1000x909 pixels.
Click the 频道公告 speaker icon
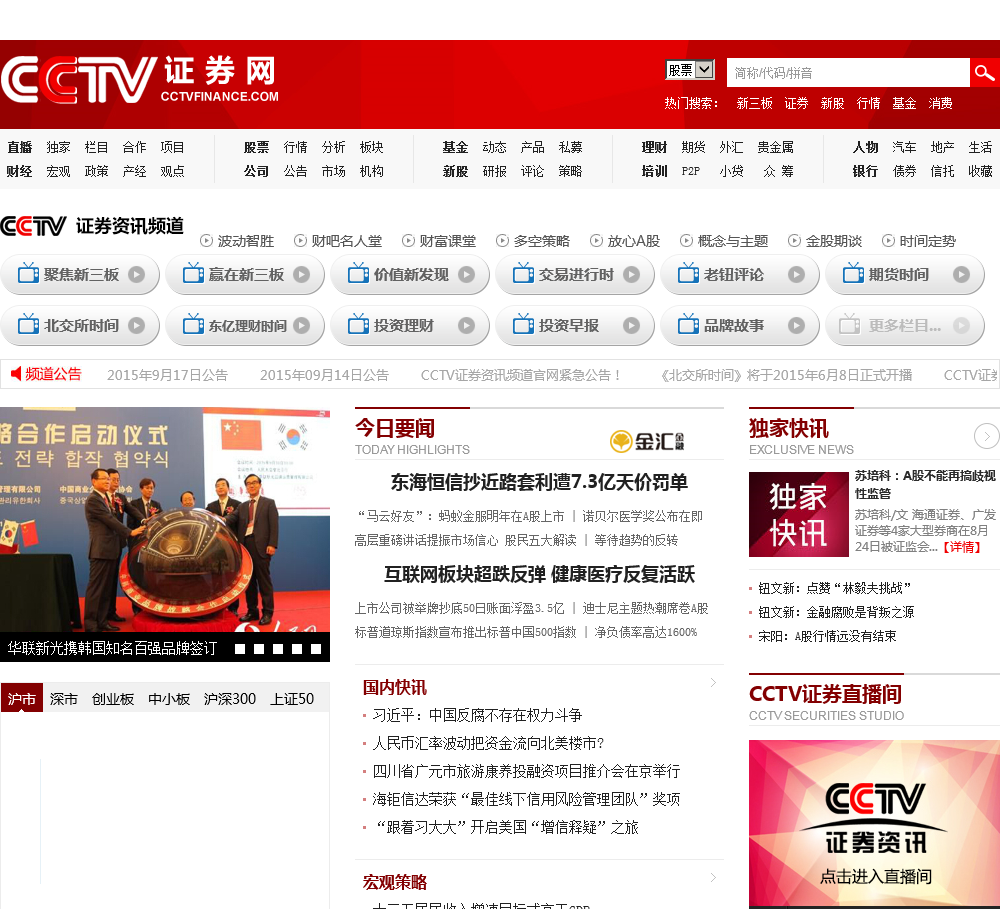pos(16,373)
